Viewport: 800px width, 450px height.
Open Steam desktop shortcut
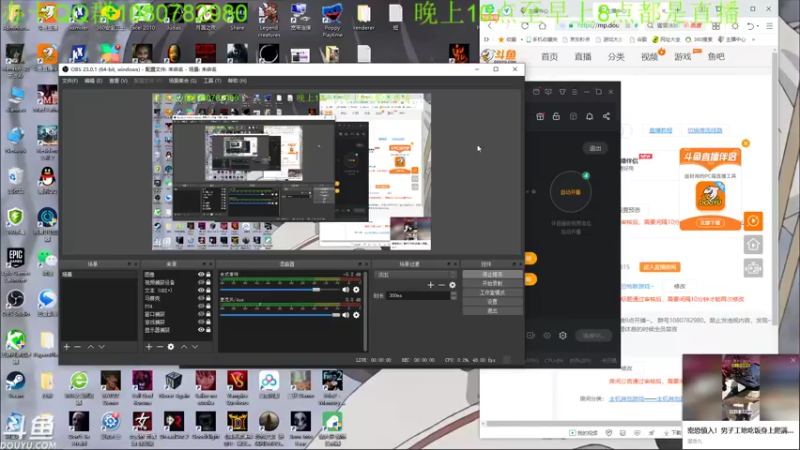[x=15, y=385]
